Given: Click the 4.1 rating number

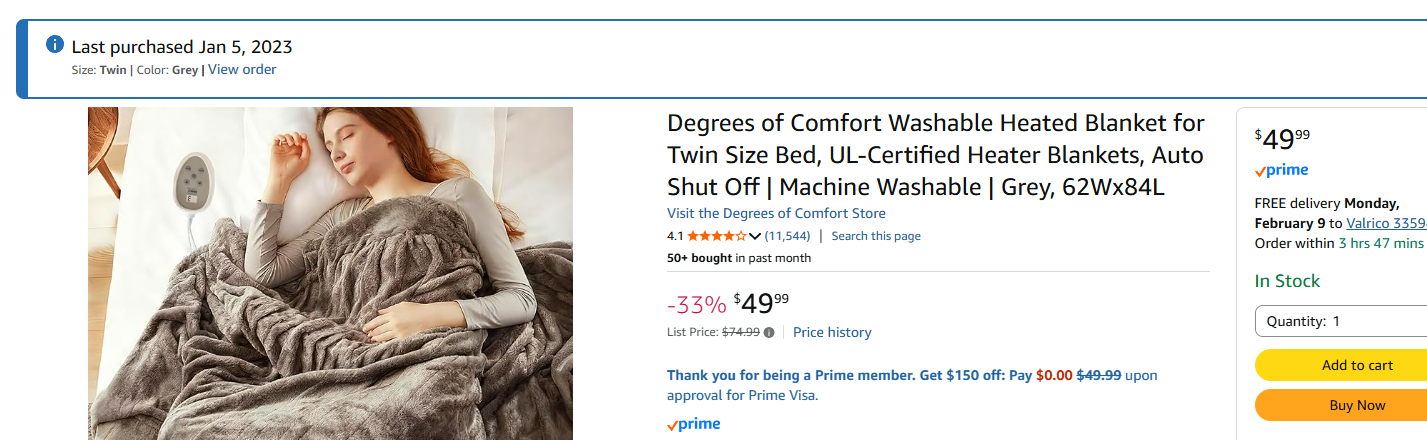Looking at the screenshot, I should 675,236.
